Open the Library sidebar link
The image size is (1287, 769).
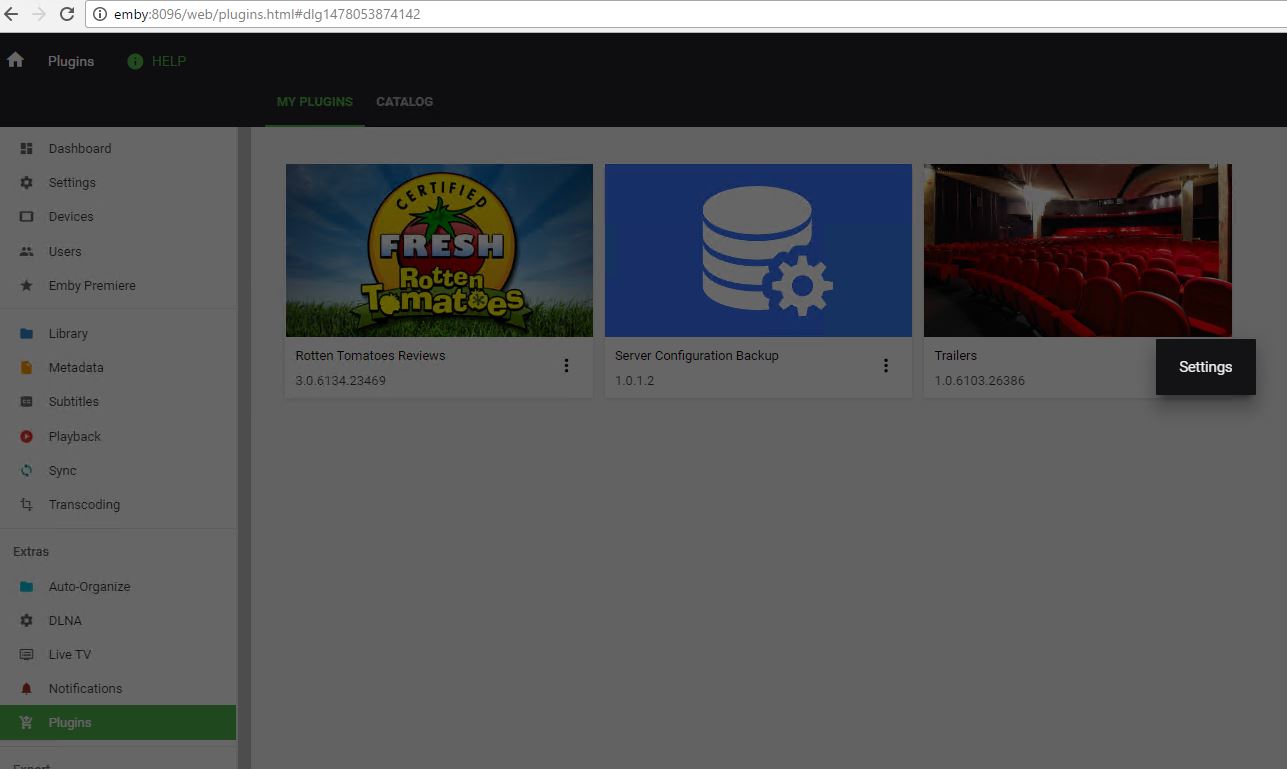click(x=118, y=334)
